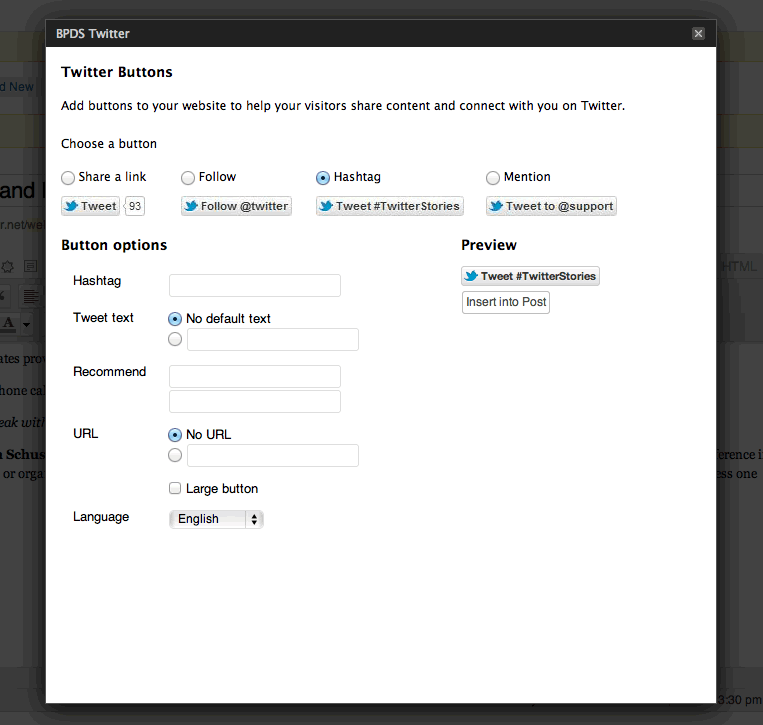Image resolution: width=763 pixels, height=725 pixels.
Task: Click the first Recommend input field
Action: tap(255, 376)
